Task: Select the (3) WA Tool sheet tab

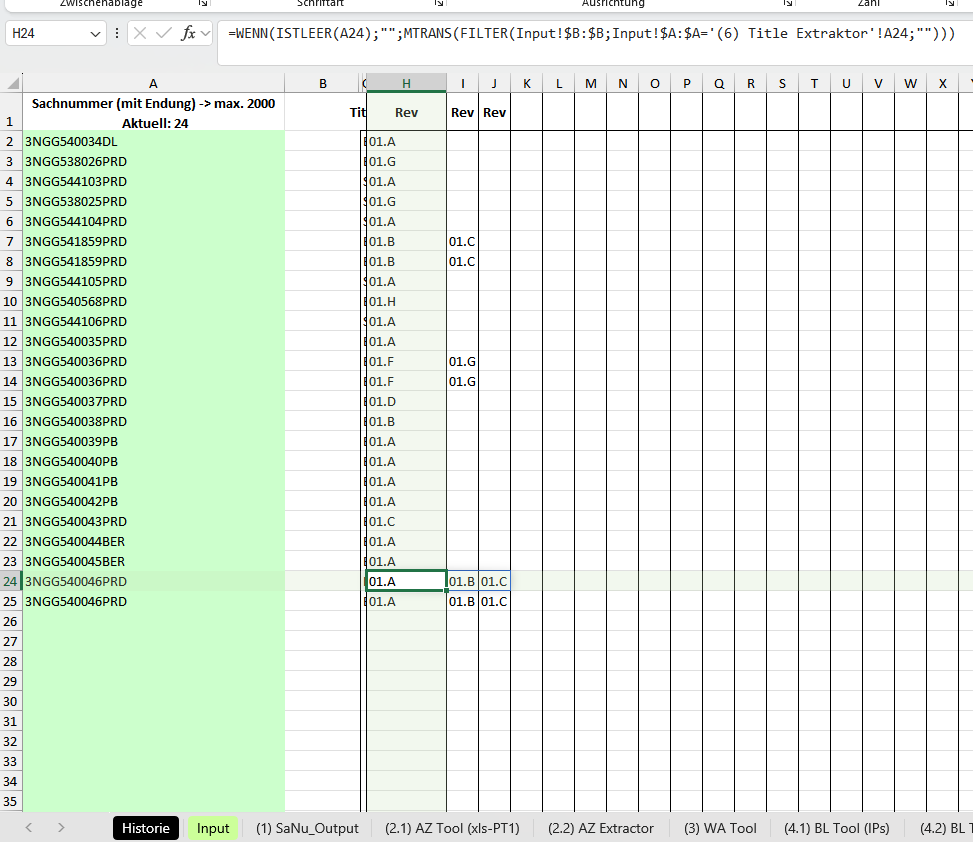Action: pos(720,828)
